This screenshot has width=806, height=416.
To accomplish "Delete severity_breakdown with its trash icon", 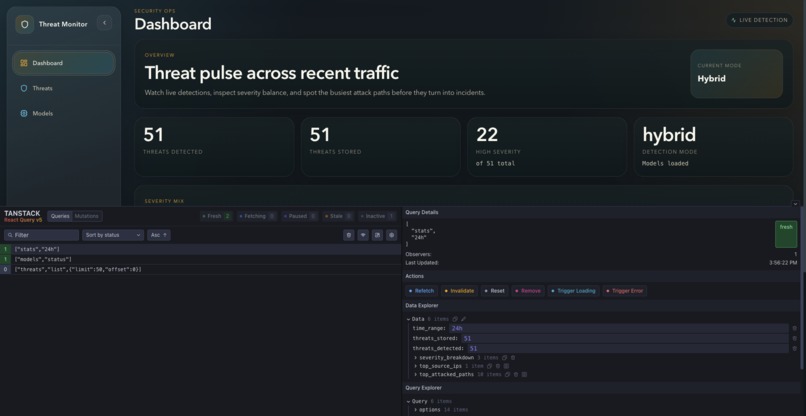I will (512, 358).
